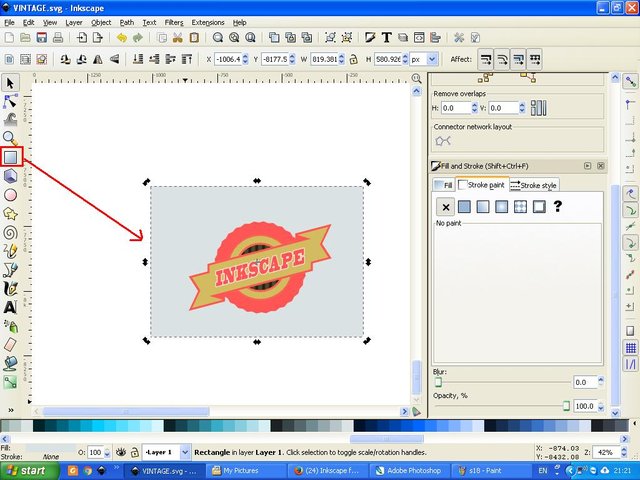This screenshot has width=640, height=480.
Task: Increase the zoom percentage stepper
Action: (x=624, y=449)
